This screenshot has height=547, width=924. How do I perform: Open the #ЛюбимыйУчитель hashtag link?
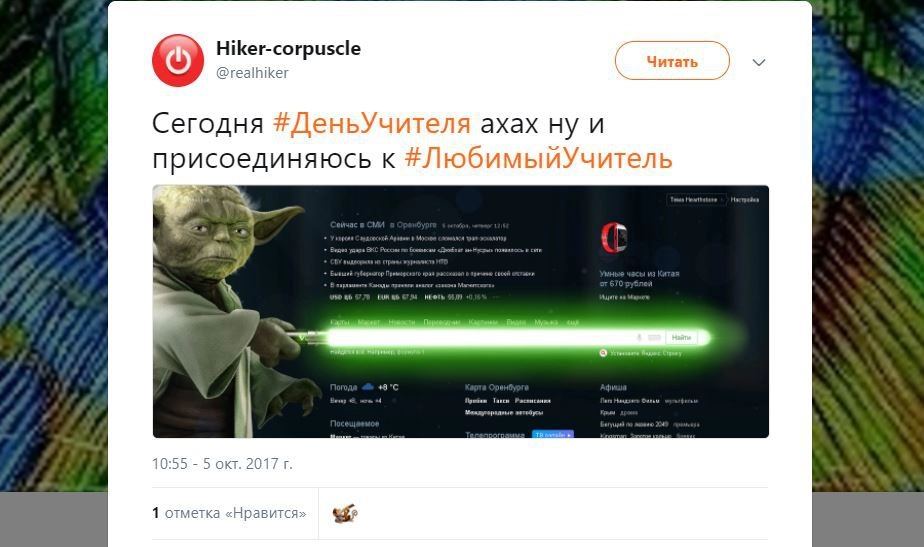[x=539, y=158]
